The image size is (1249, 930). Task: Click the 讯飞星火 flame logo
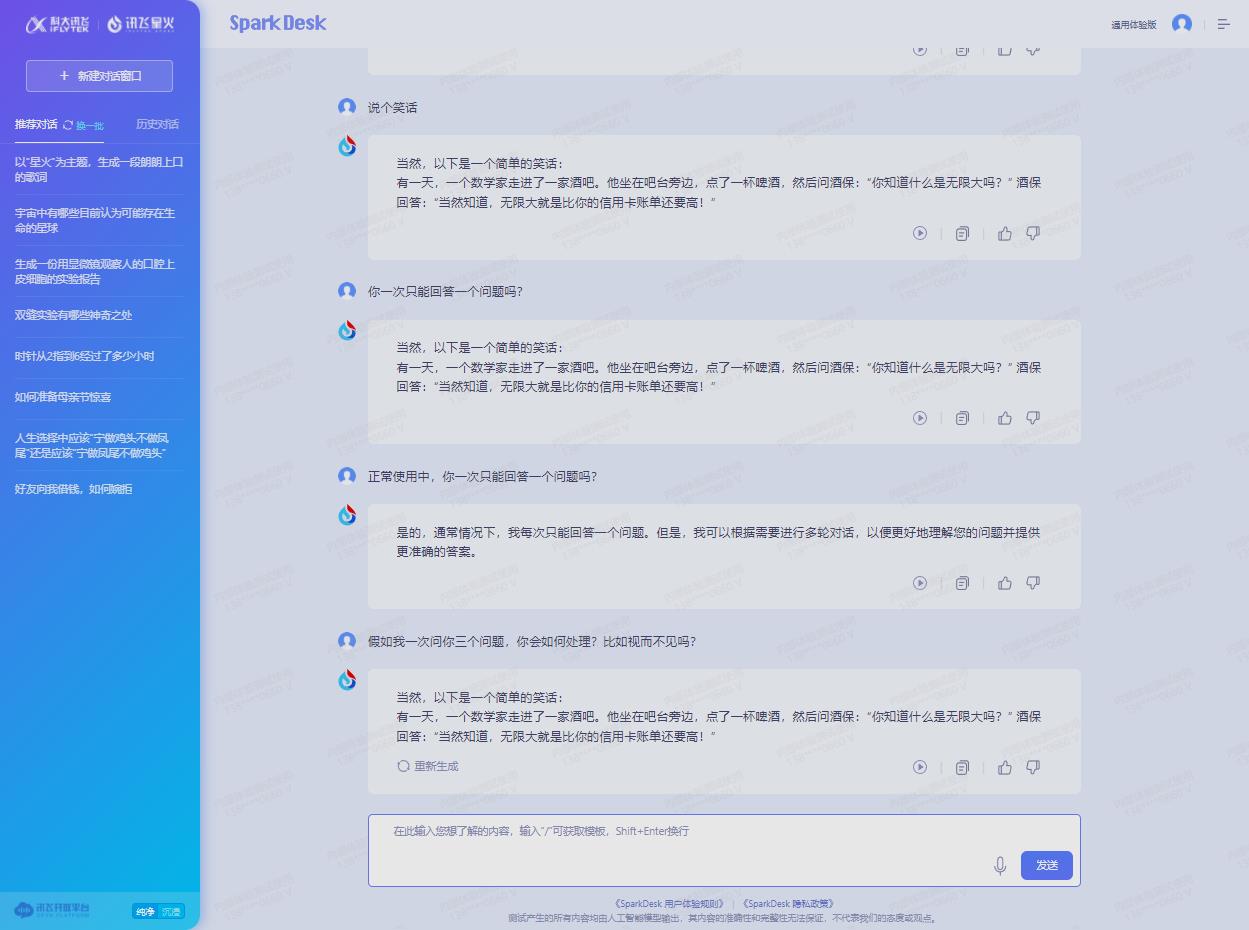[141, 24]
